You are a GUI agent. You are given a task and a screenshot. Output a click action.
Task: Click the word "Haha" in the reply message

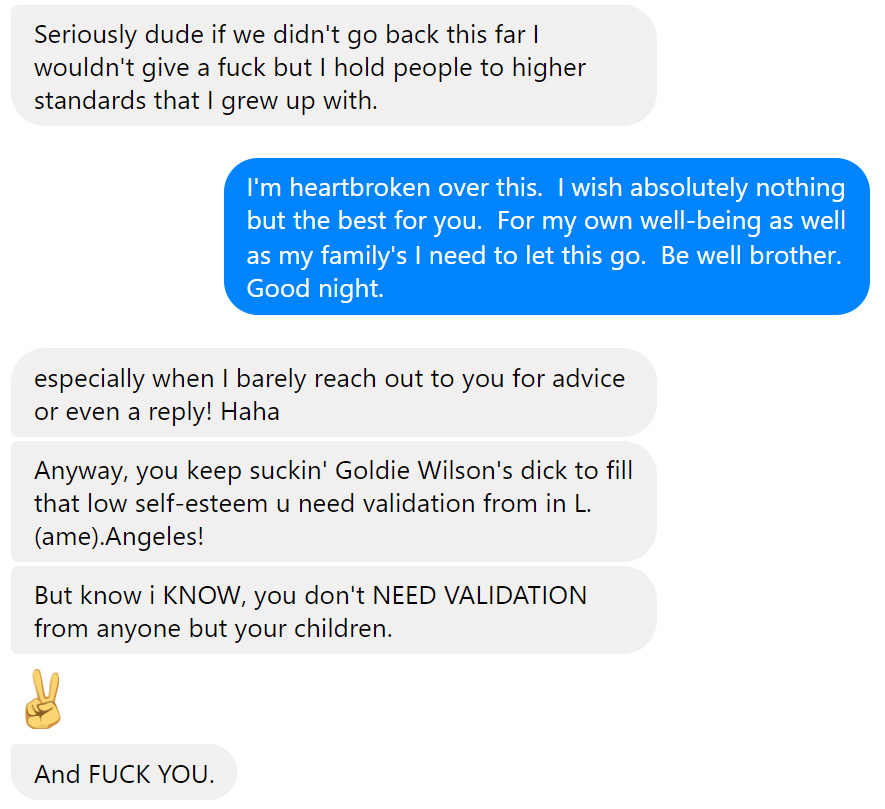pyautogui.click(x=250, y=412)
